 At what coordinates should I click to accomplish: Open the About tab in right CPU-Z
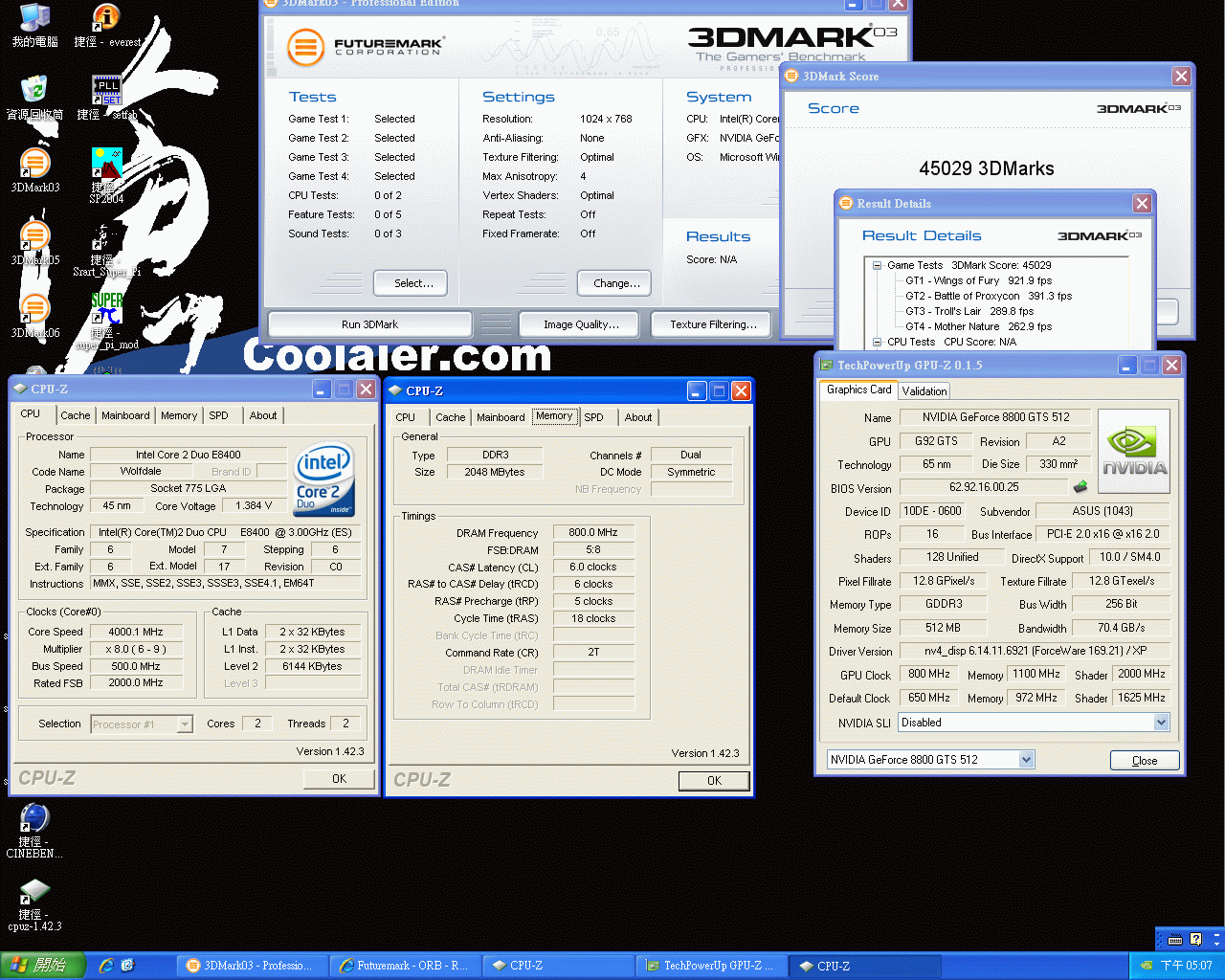pos(638,417)
